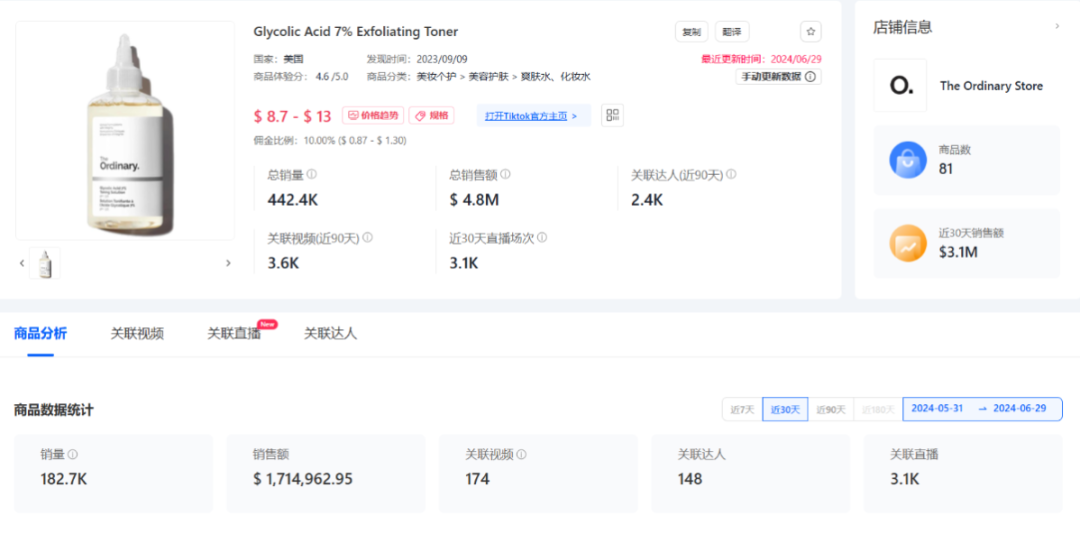Click the 复制 button
Image resolution: width=1080 pixels, height=534 pixels.
pos(692,32)
